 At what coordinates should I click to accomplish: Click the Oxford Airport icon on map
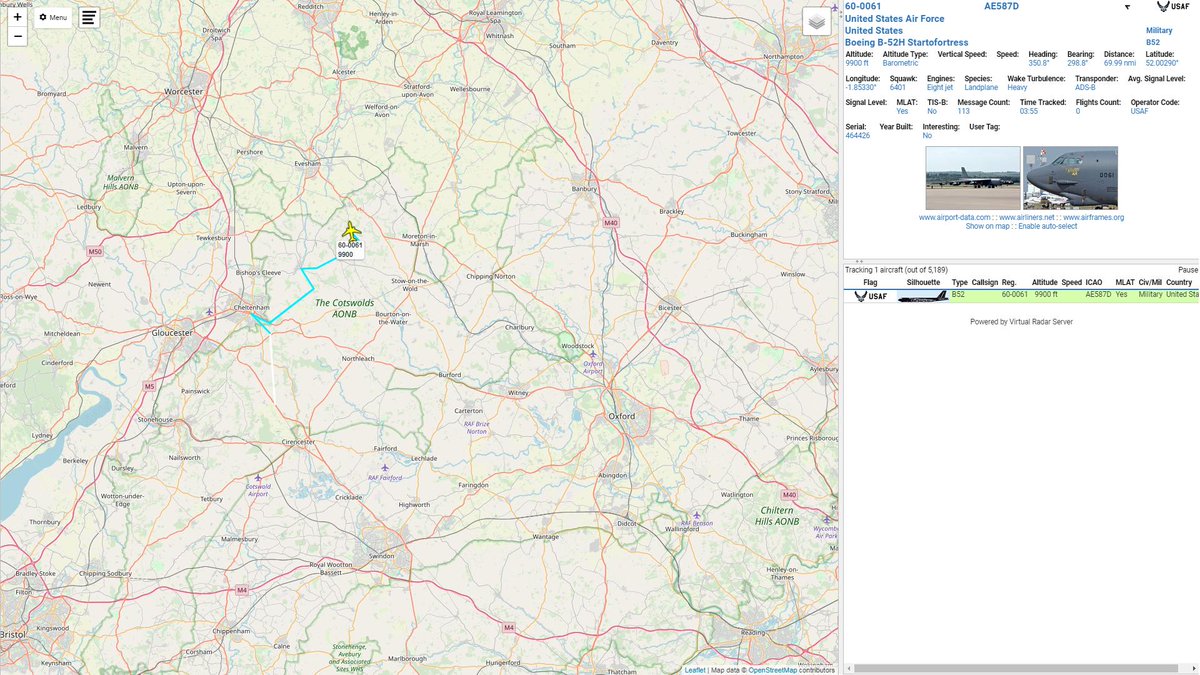coord(592,353)
